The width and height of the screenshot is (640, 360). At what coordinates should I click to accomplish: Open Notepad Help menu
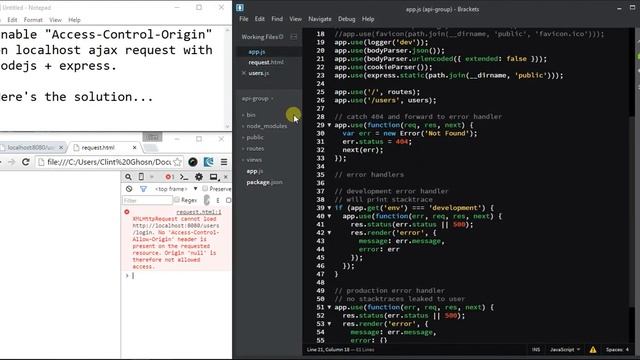(74, 20)
